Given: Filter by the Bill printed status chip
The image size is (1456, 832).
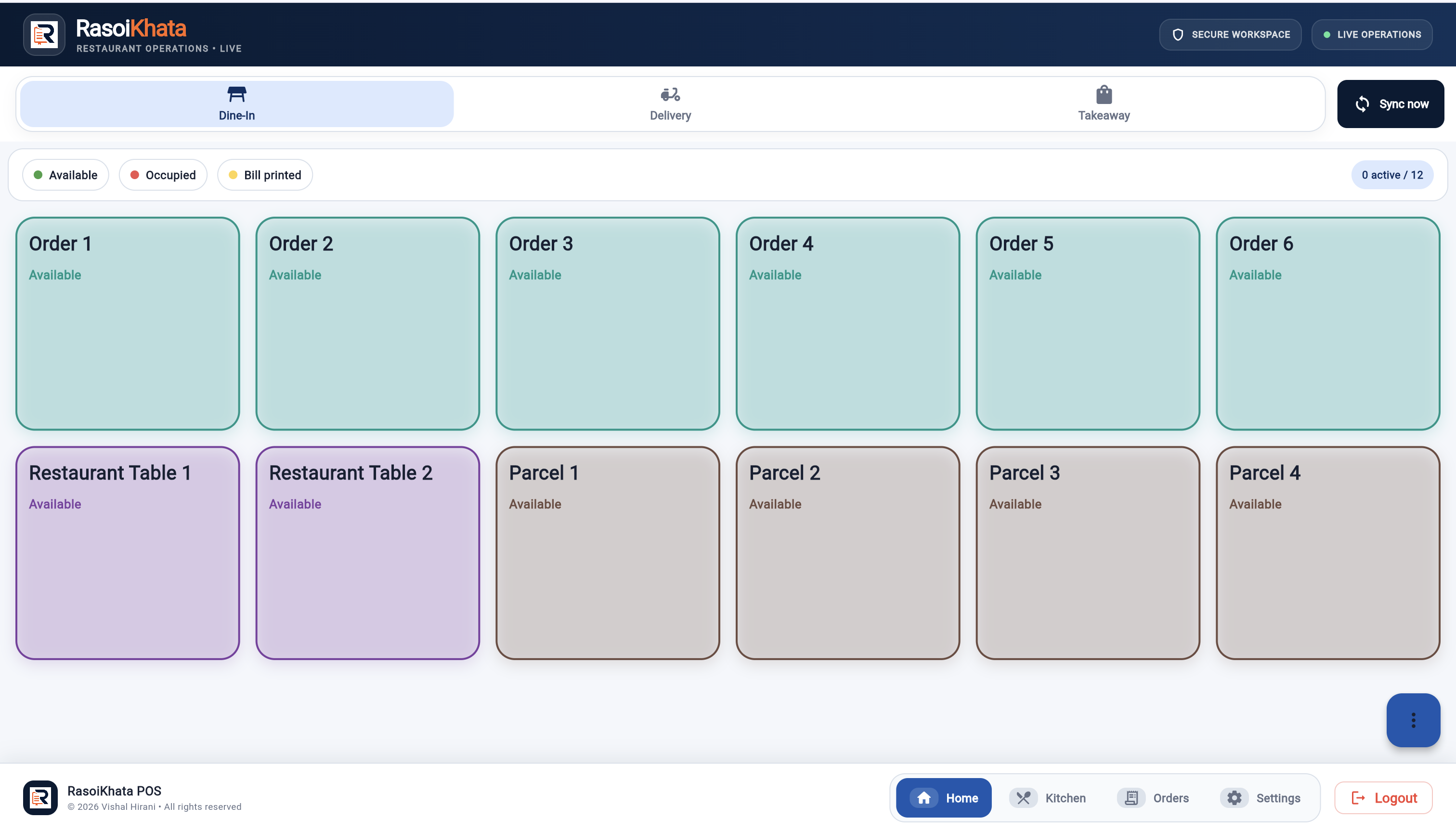Looking at the screenshot, I should point(265,175).
